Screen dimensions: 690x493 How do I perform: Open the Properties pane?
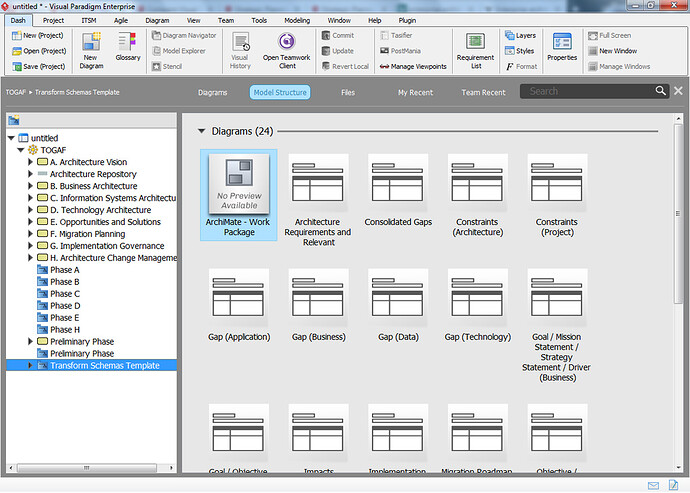[562, 46]
